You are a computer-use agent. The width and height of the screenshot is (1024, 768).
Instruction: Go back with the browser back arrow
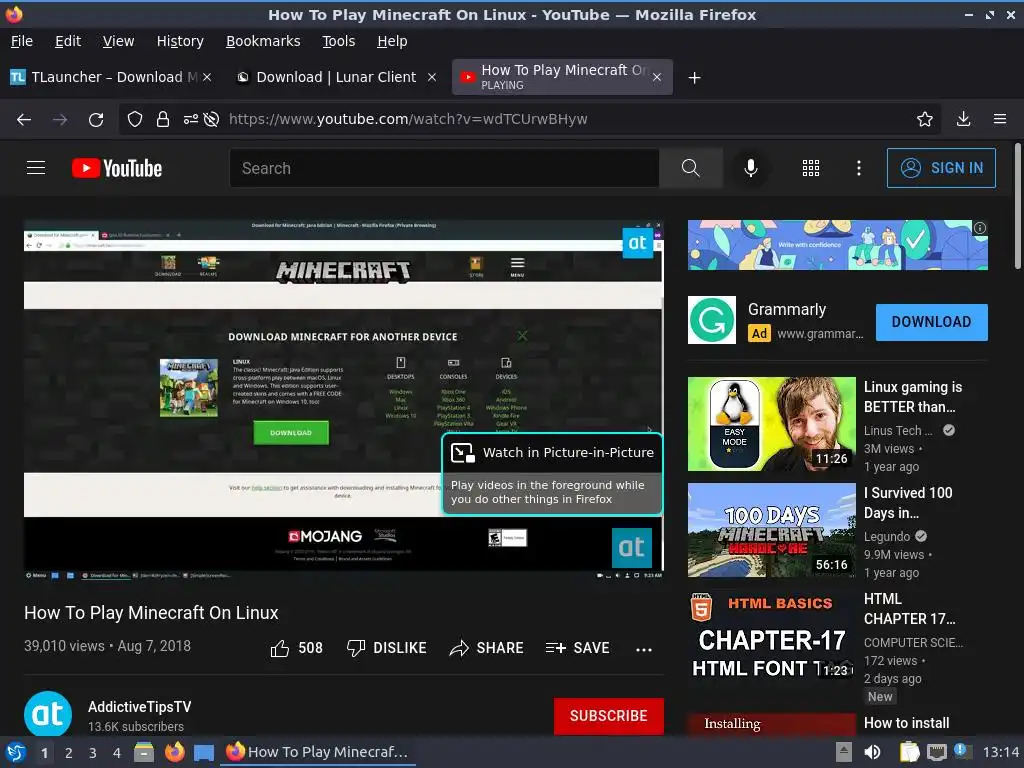(24, 120)
